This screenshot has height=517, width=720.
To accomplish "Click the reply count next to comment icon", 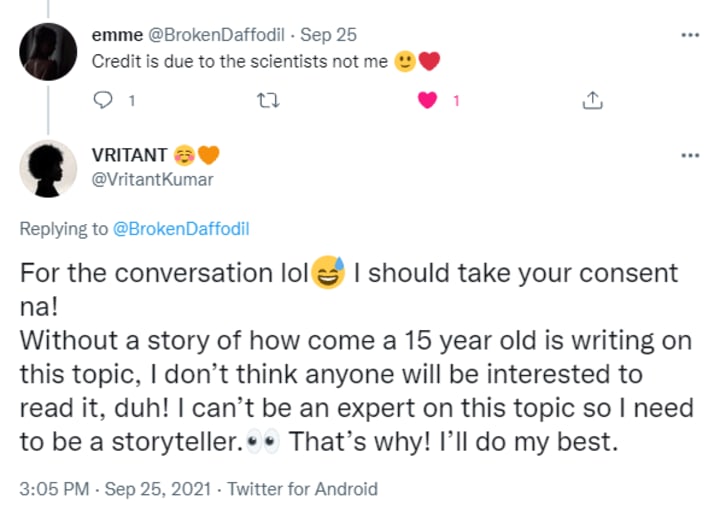I will (x=131, y=100).
